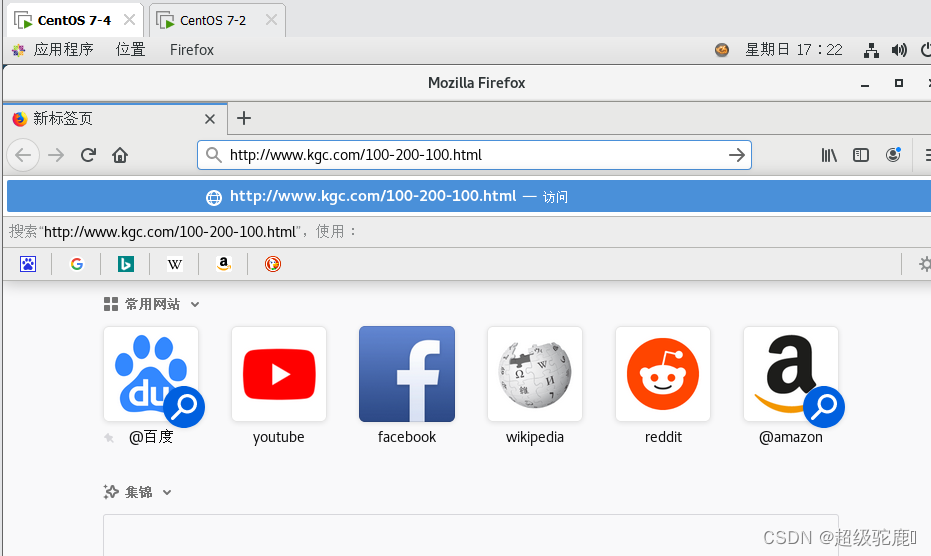Open the 应用程序 menu
This screenshot has height=556, width=931.
(x=64, y=50)
